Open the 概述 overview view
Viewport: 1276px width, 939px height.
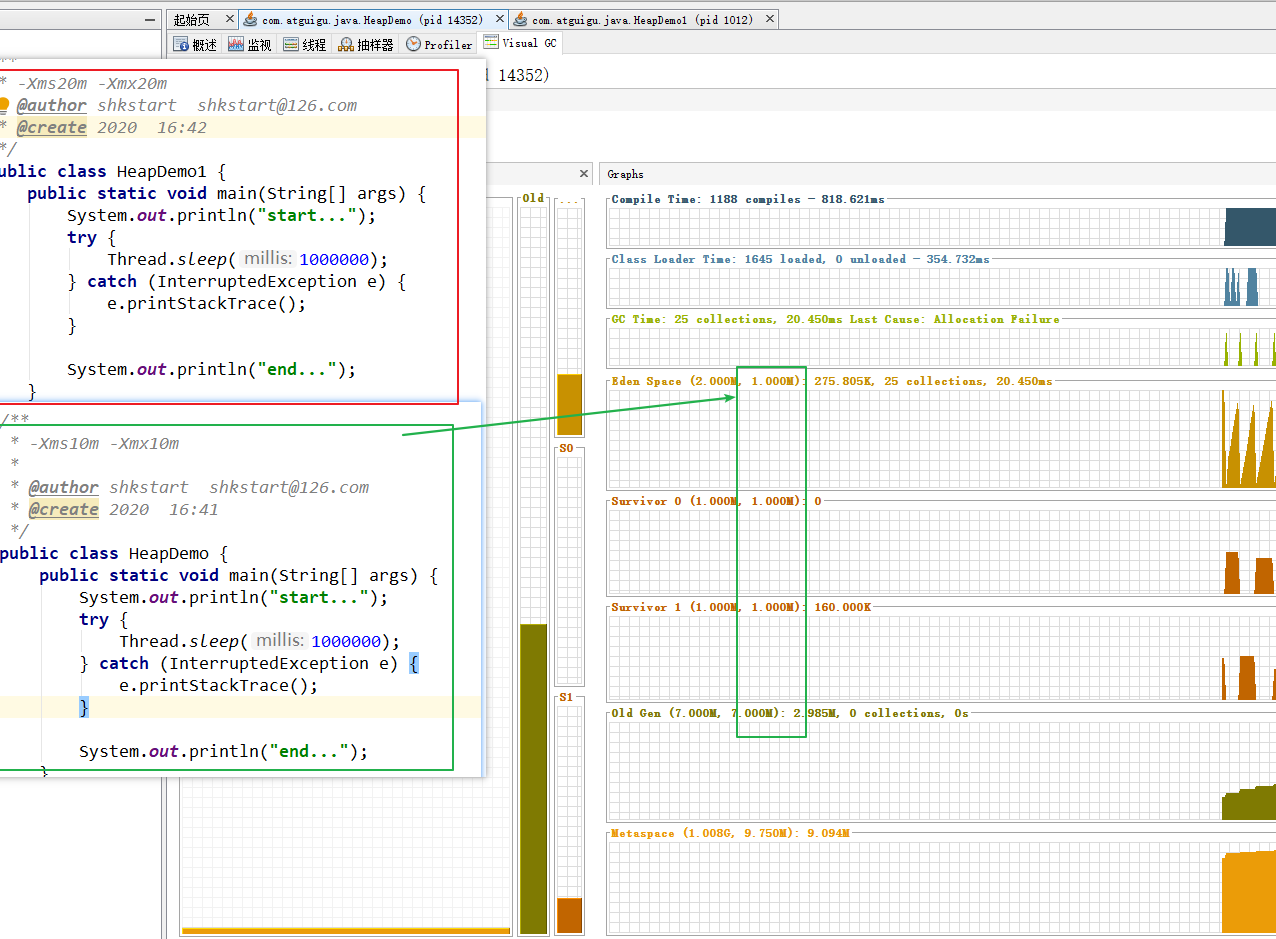coord(195,44)
